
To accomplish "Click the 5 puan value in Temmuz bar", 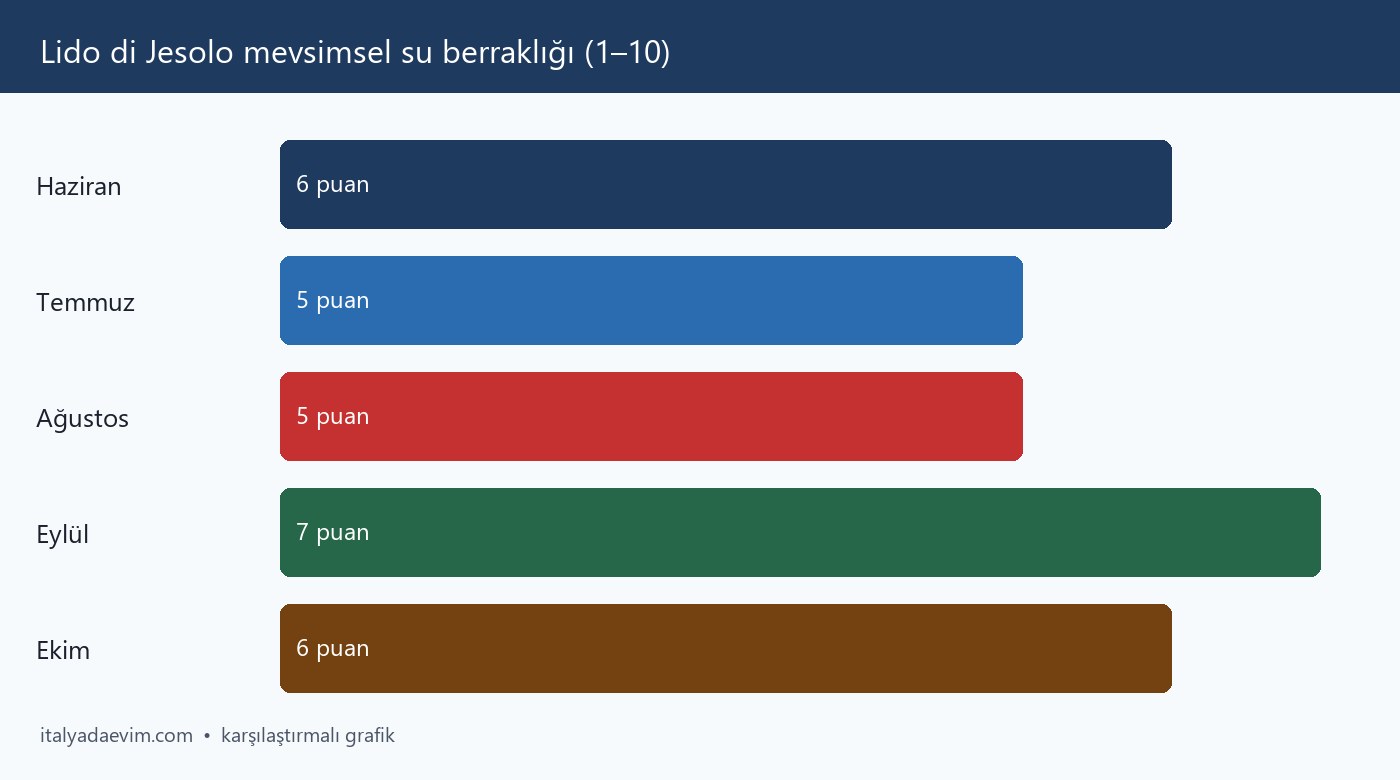I will pos(333,301).
